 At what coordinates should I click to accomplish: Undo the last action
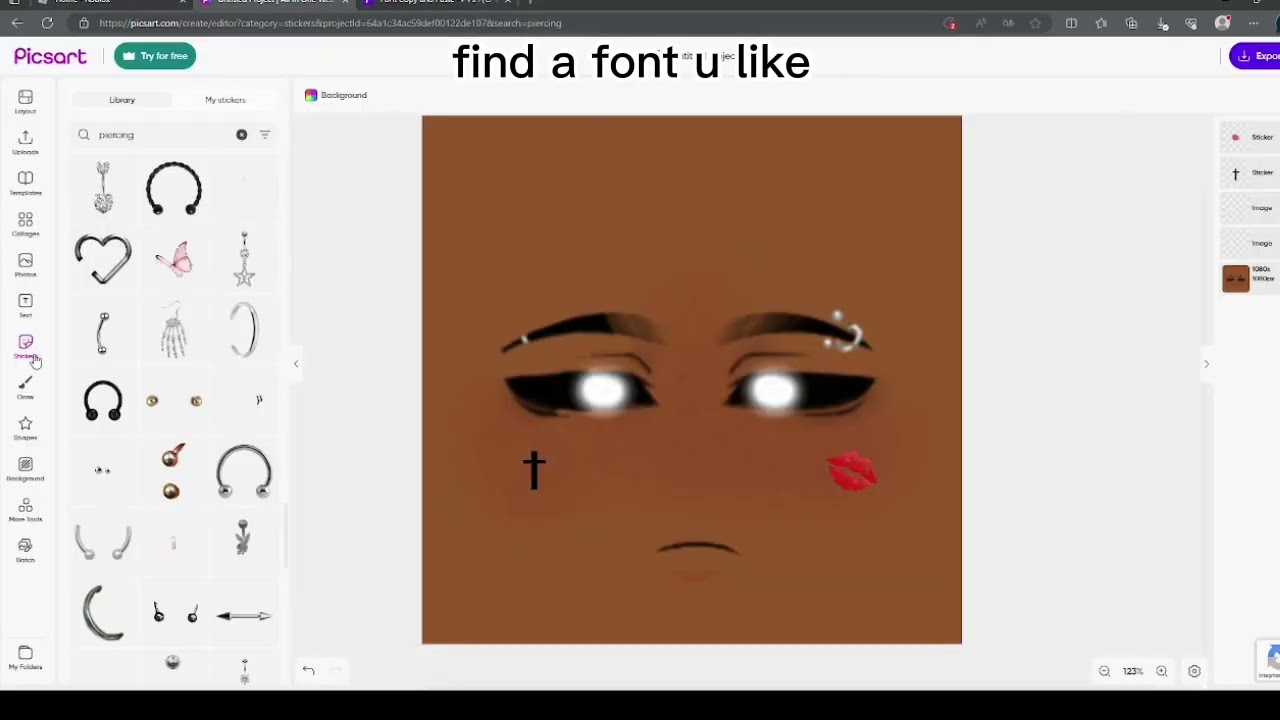(308, 671)
